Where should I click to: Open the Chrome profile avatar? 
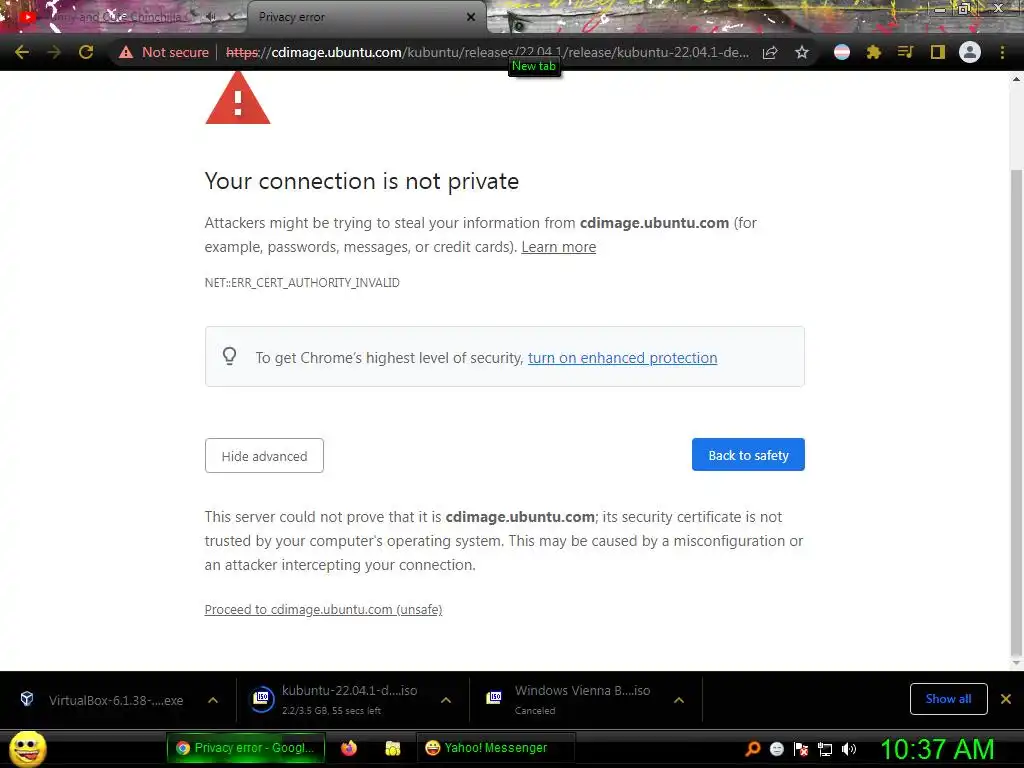[x=970, y=52]
